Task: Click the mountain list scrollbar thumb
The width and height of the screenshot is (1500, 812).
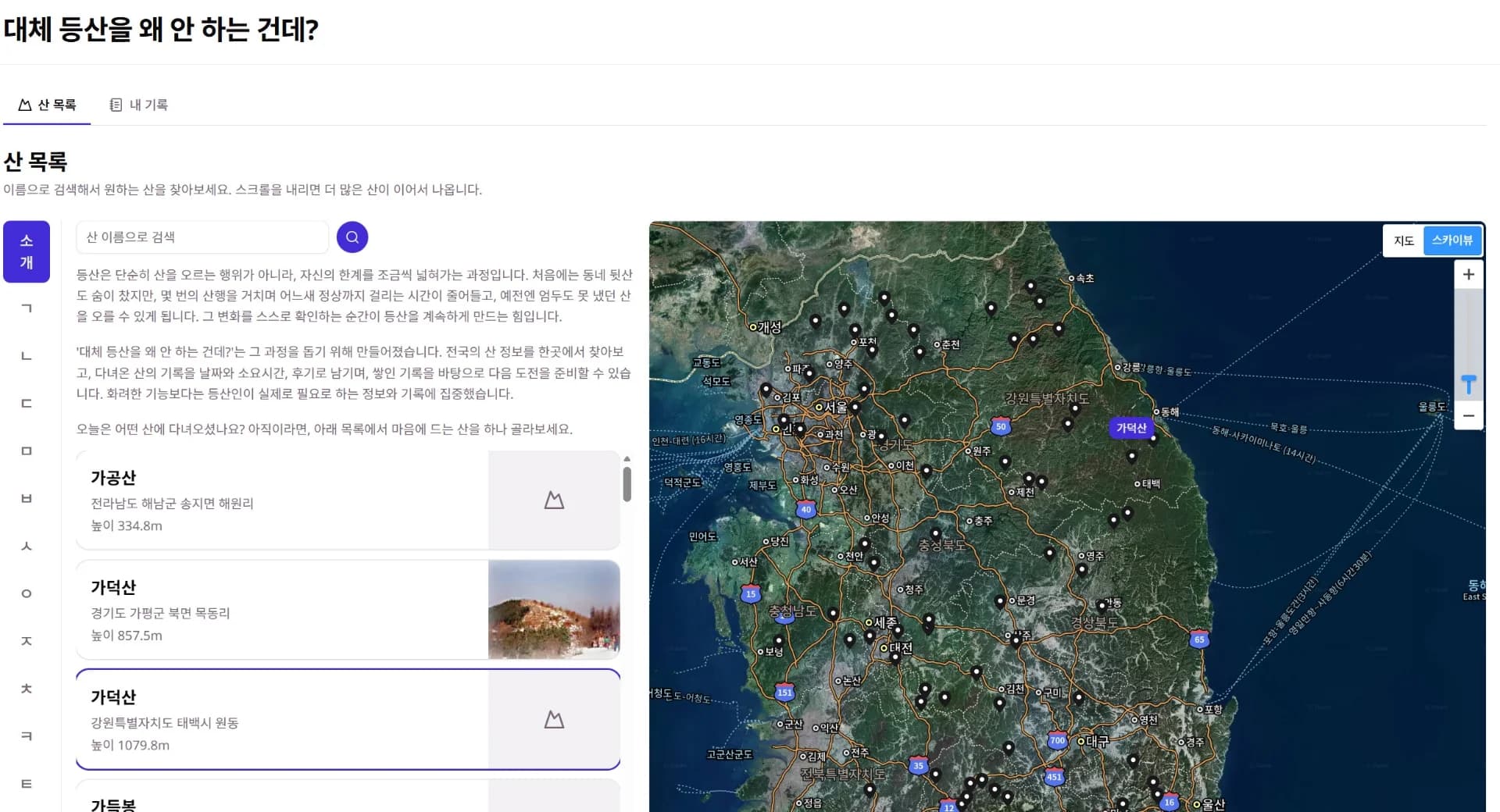Action: [627, 483]
